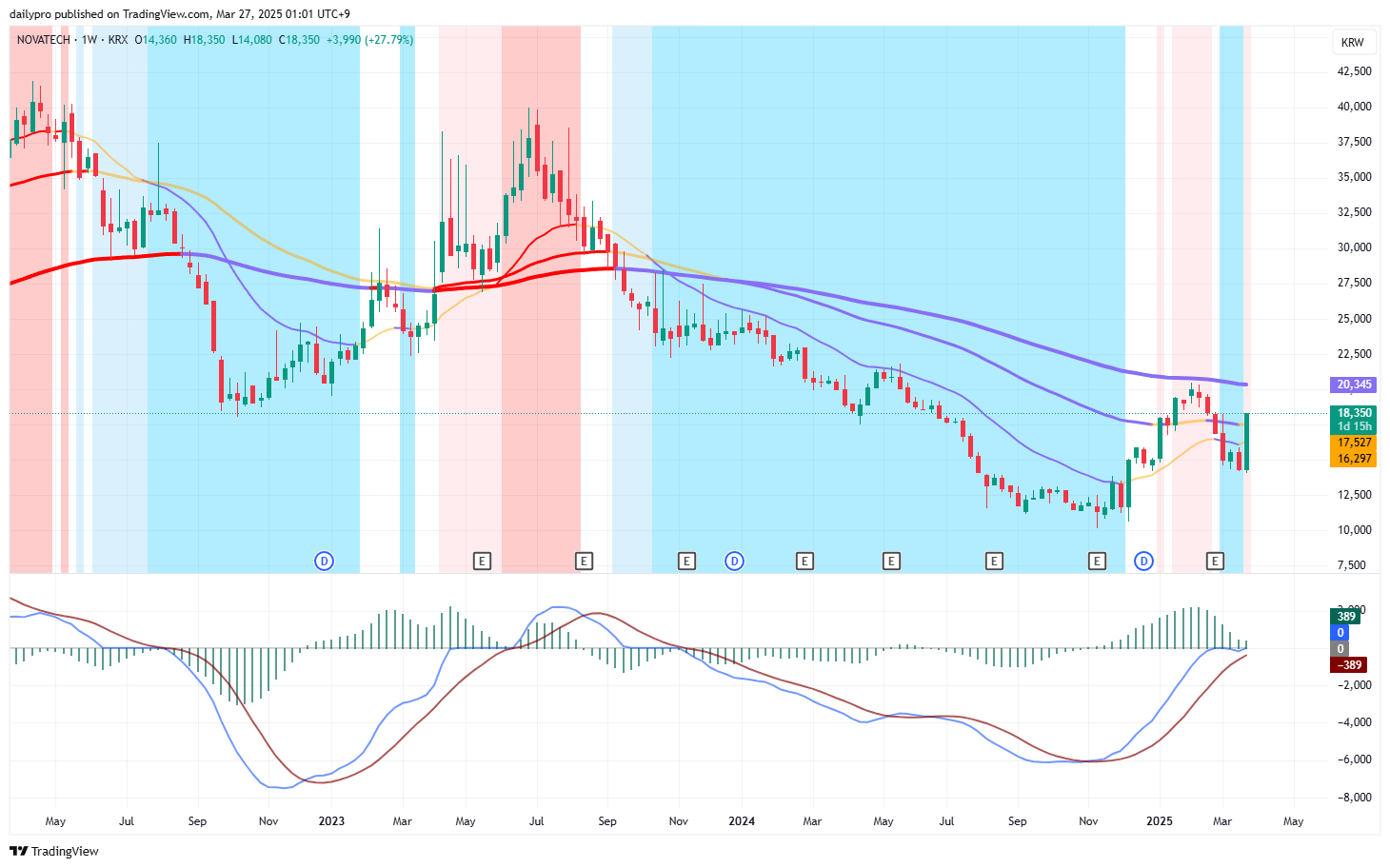Click the 2024 year label on time axis
The width and height of the screenshot is (1390, 868).
pyautogui.click(x=742, y=821)
